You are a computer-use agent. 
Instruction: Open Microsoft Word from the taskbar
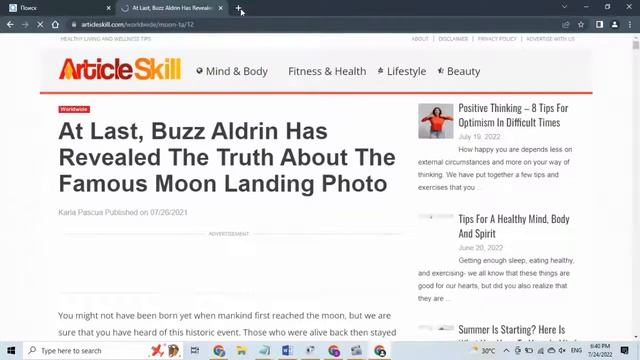[287, 351]
